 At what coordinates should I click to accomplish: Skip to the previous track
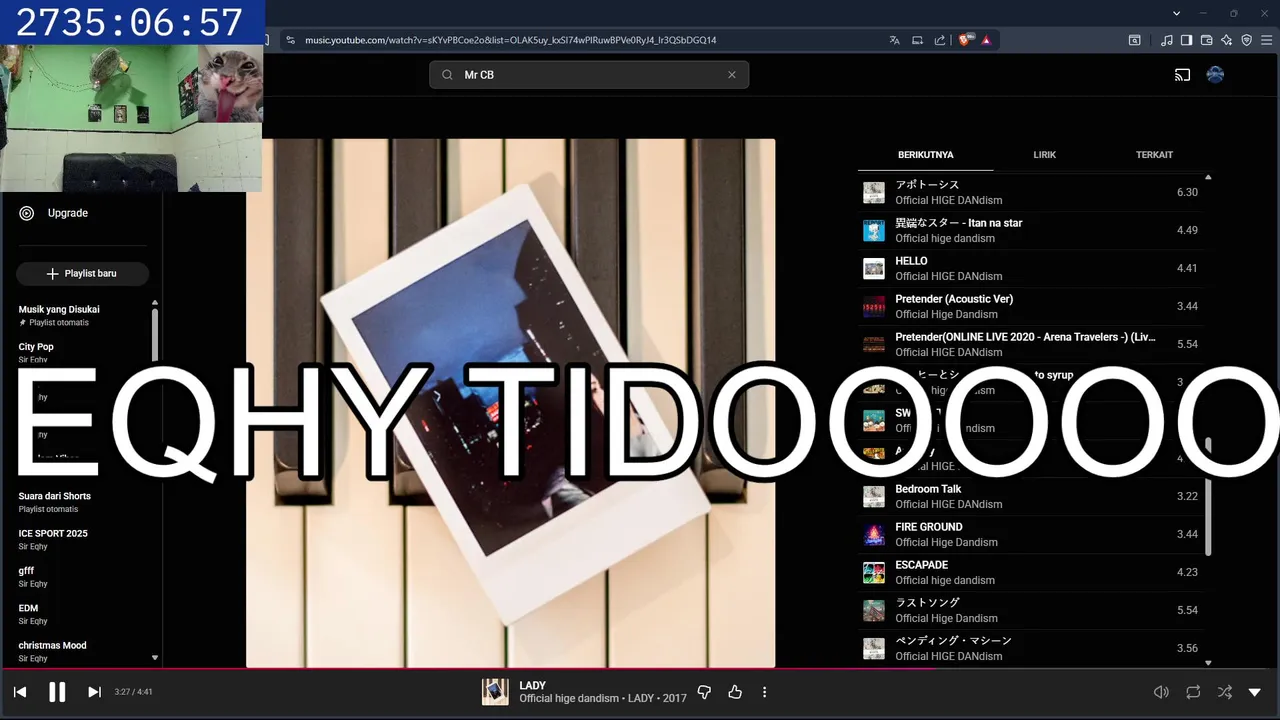point(20,692)
